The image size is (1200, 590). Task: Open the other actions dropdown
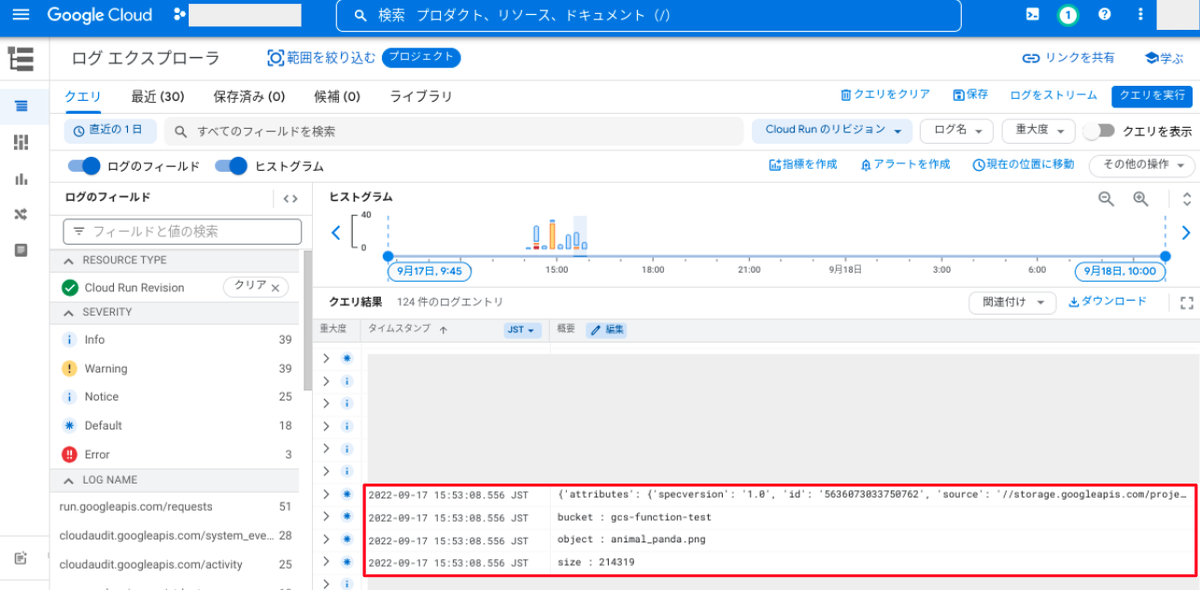coord(1142,165)
